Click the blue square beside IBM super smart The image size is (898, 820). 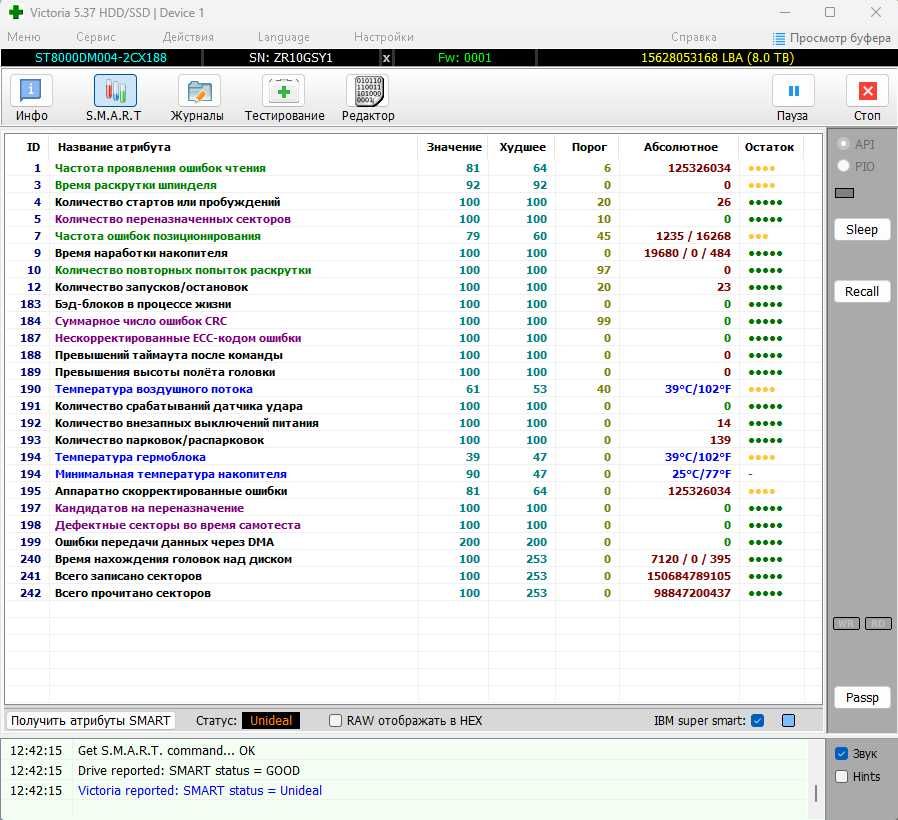pos(789,720)
